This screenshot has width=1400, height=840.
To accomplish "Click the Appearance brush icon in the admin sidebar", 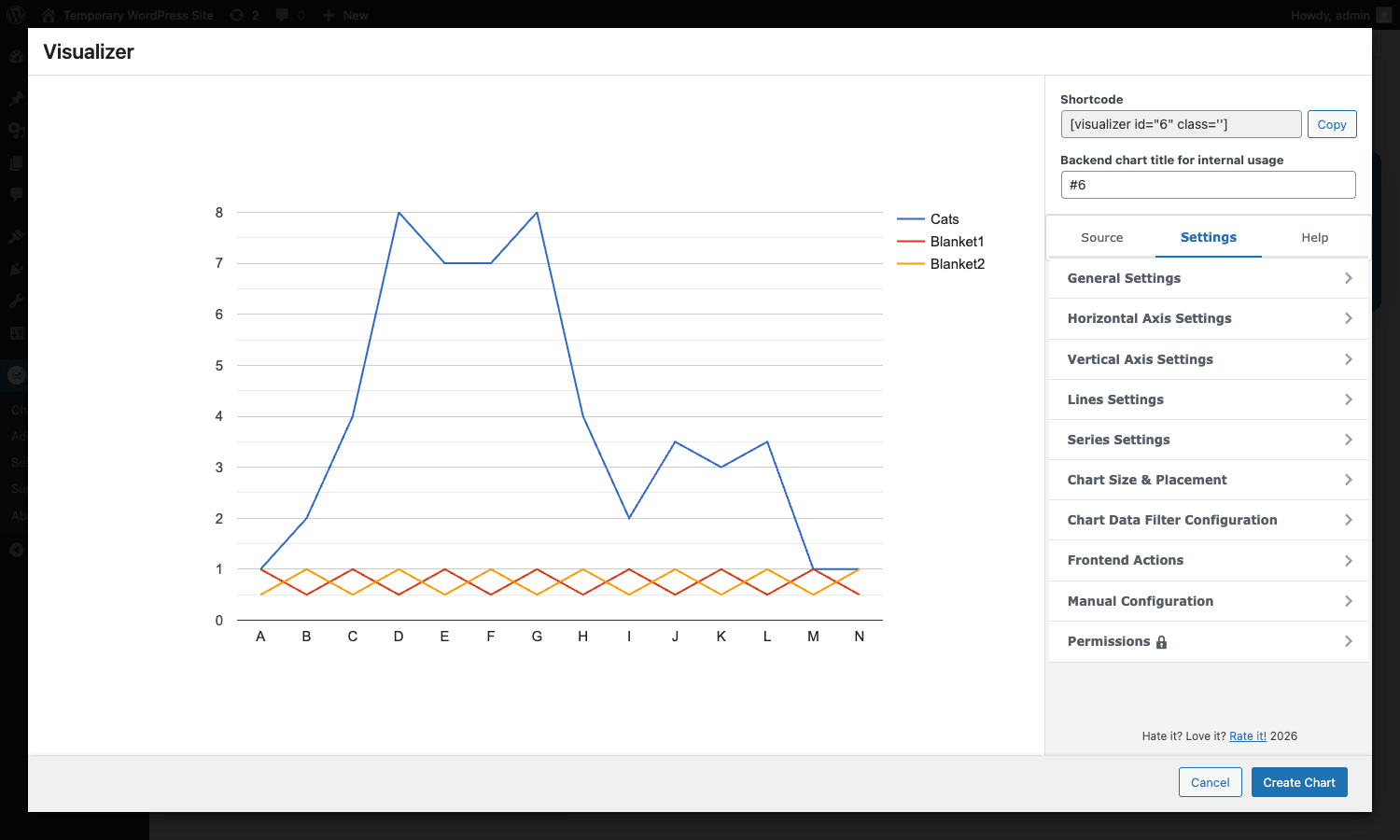I will click(x=16, y=237).
